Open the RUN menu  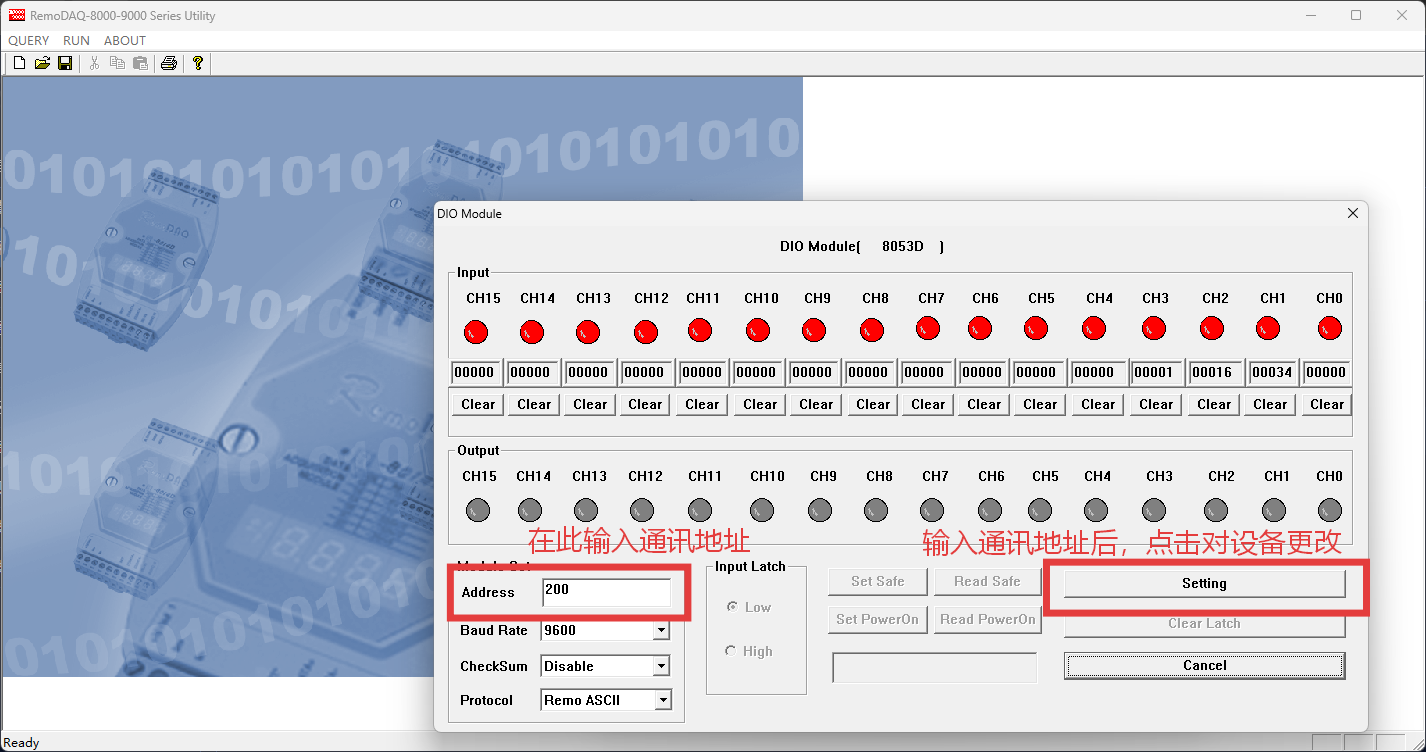[x=76, y=41]
